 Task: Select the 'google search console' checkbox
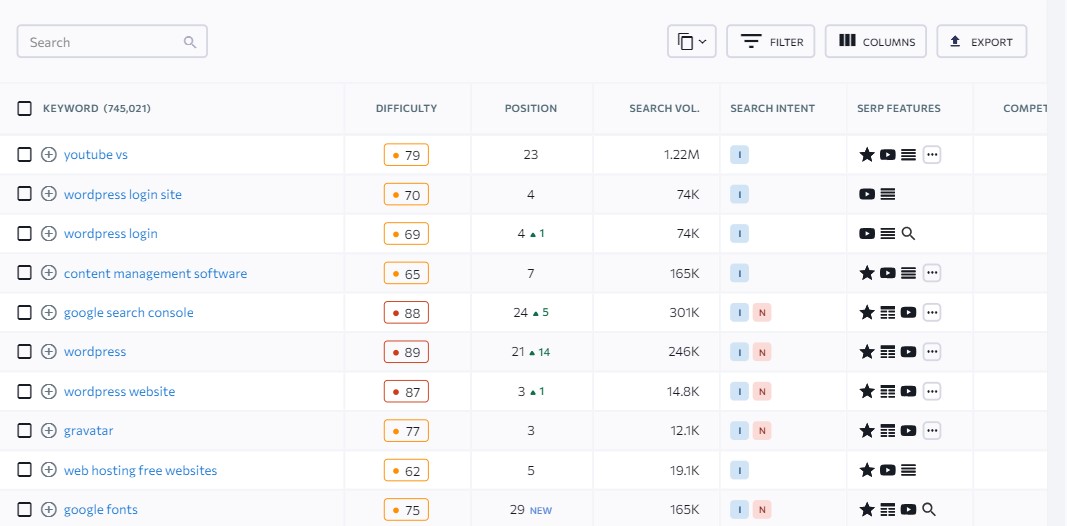point(24,312)
